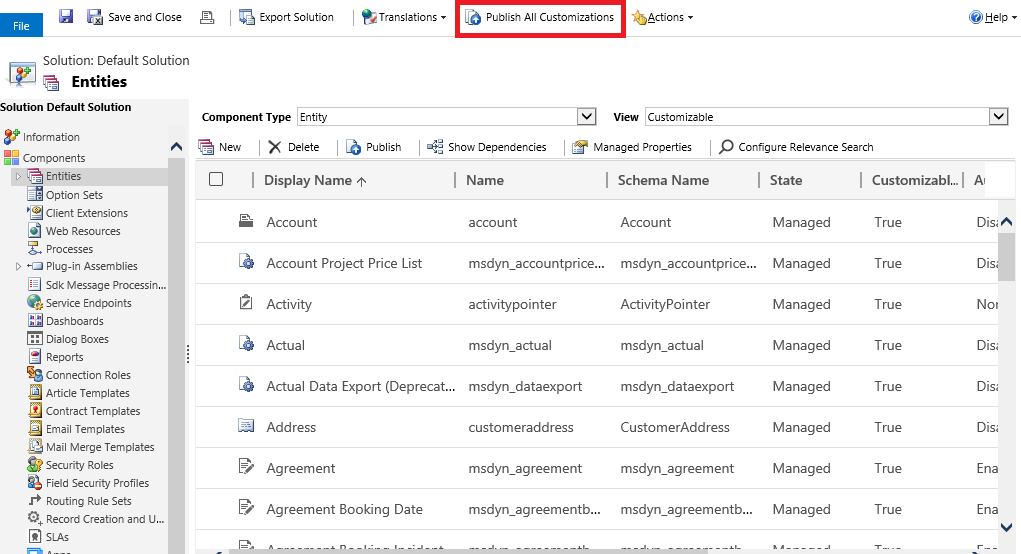Click the Web Resources icon

[35, 230]
